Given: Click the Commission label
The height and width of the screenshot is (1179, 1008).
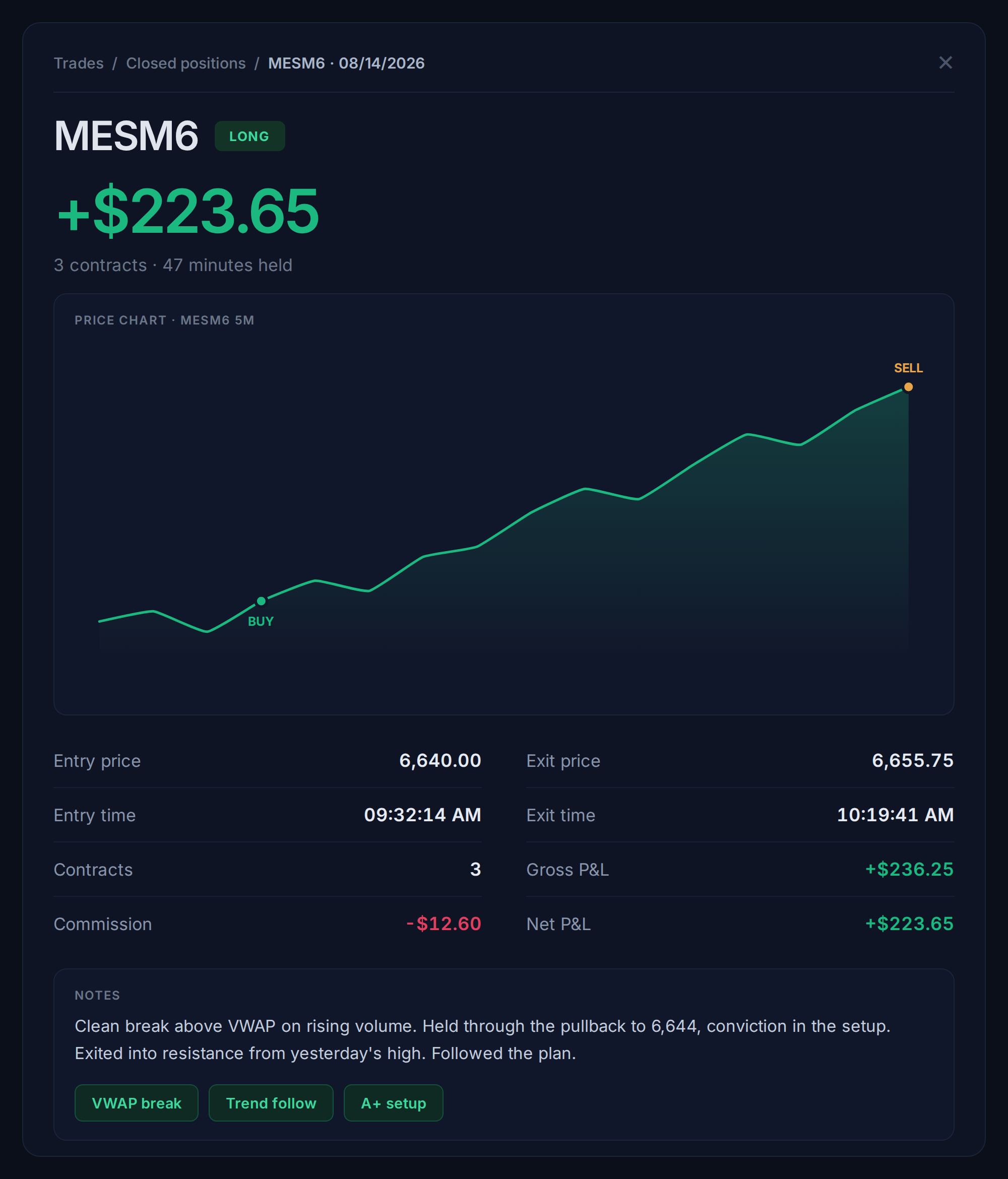Looking at the screenshot, I should pyautogui.click(x=102, y=924).
